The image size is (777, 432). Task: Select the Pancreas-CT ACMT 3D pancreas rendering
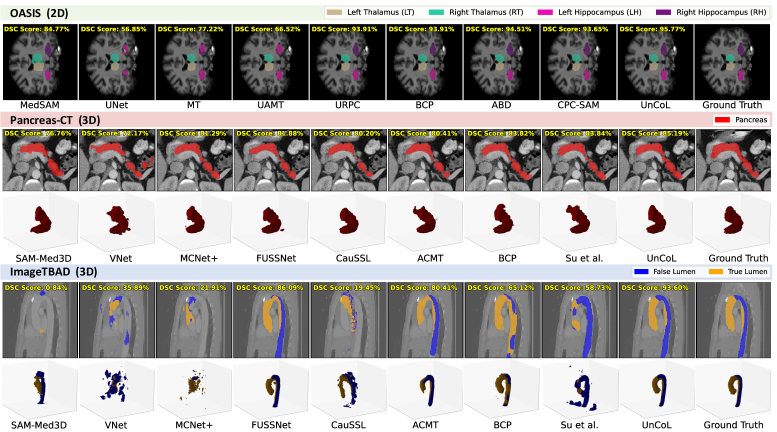[x=426, y=221]
